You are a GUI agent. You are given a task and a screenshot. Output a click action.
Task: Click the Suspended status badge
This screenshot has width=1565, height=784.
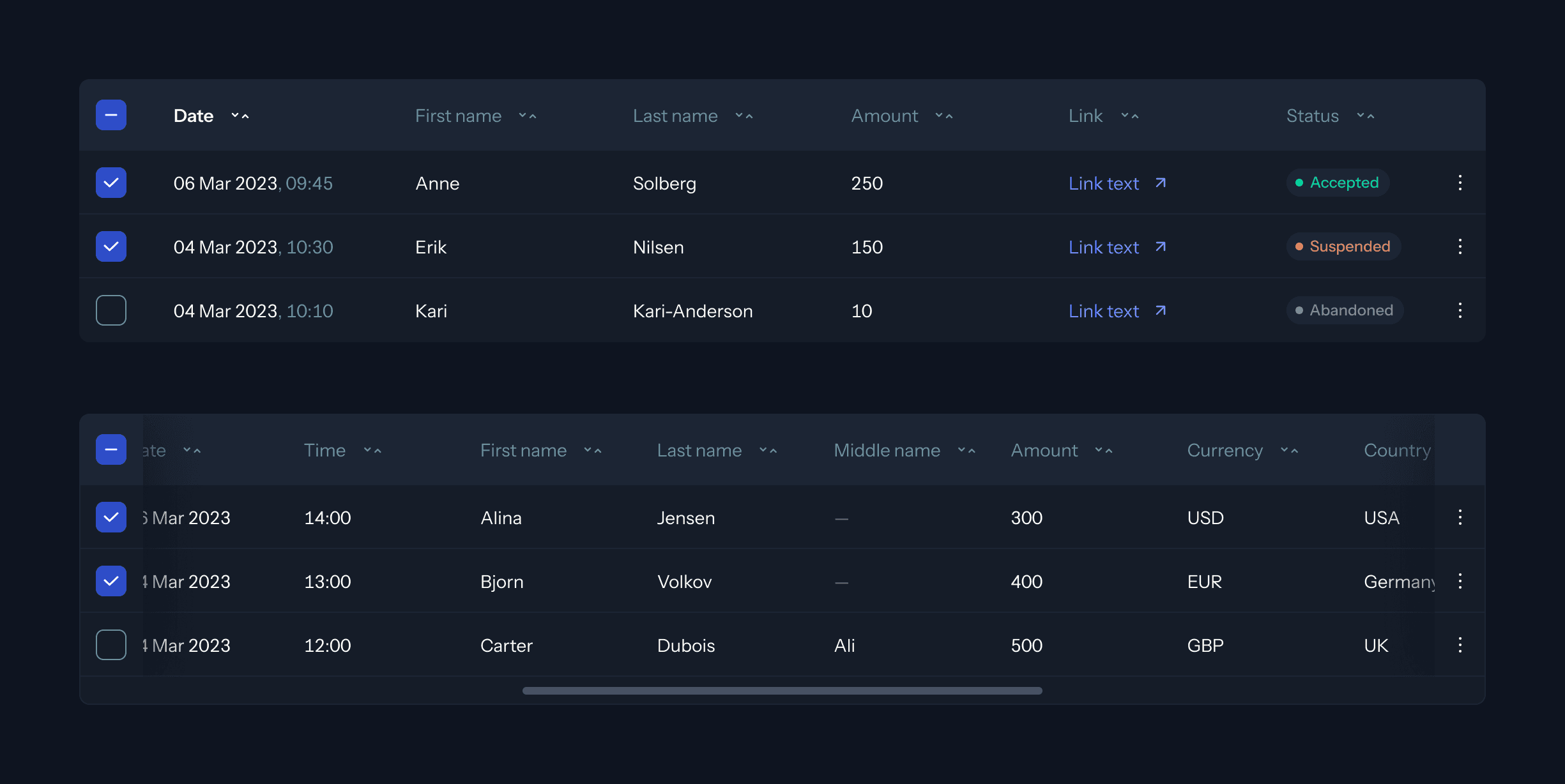point(1343,246)
